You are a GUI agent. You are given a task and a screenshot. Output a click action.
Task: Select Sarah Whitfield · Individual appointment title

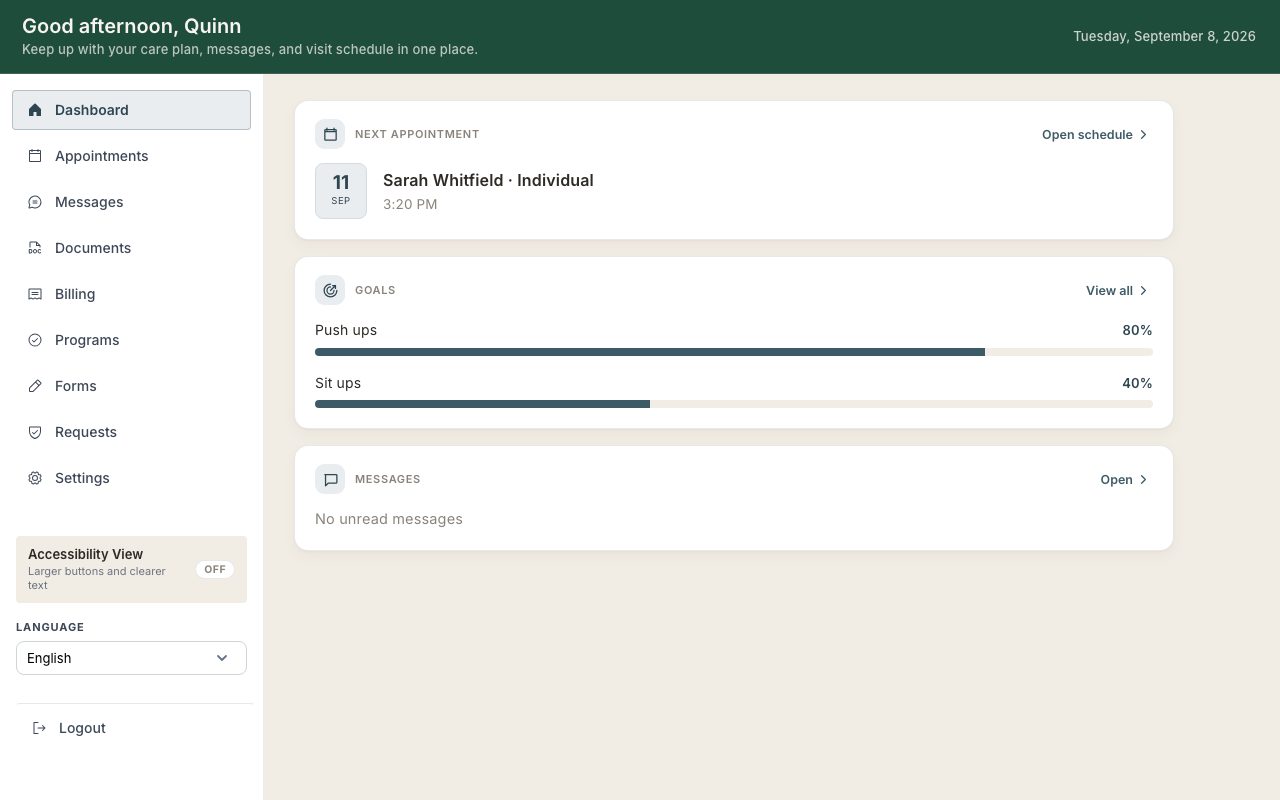pos(488,180)
